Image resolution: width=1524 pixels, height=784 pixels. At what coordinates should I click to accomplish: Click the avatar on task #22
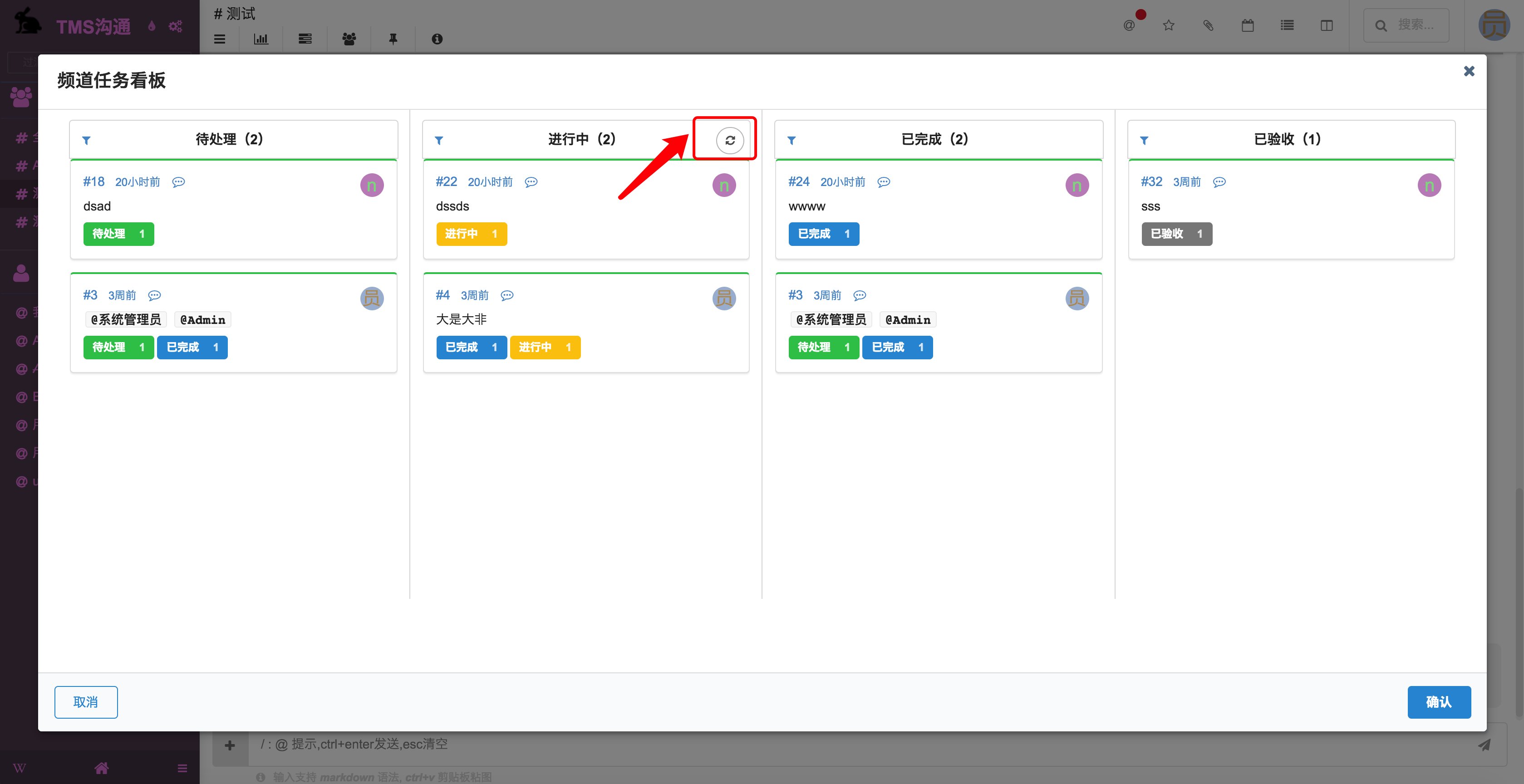coord(724,186)
